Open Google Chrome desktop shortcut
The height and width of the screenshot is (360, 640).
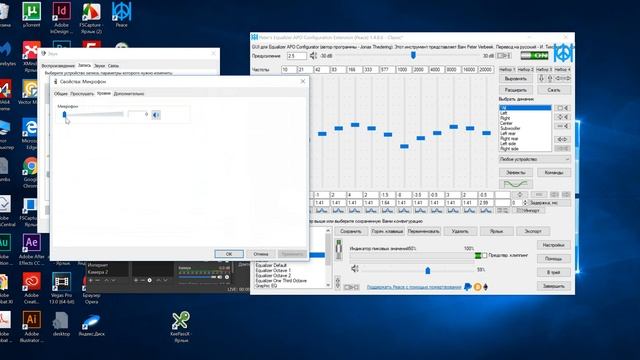[31, 173]
